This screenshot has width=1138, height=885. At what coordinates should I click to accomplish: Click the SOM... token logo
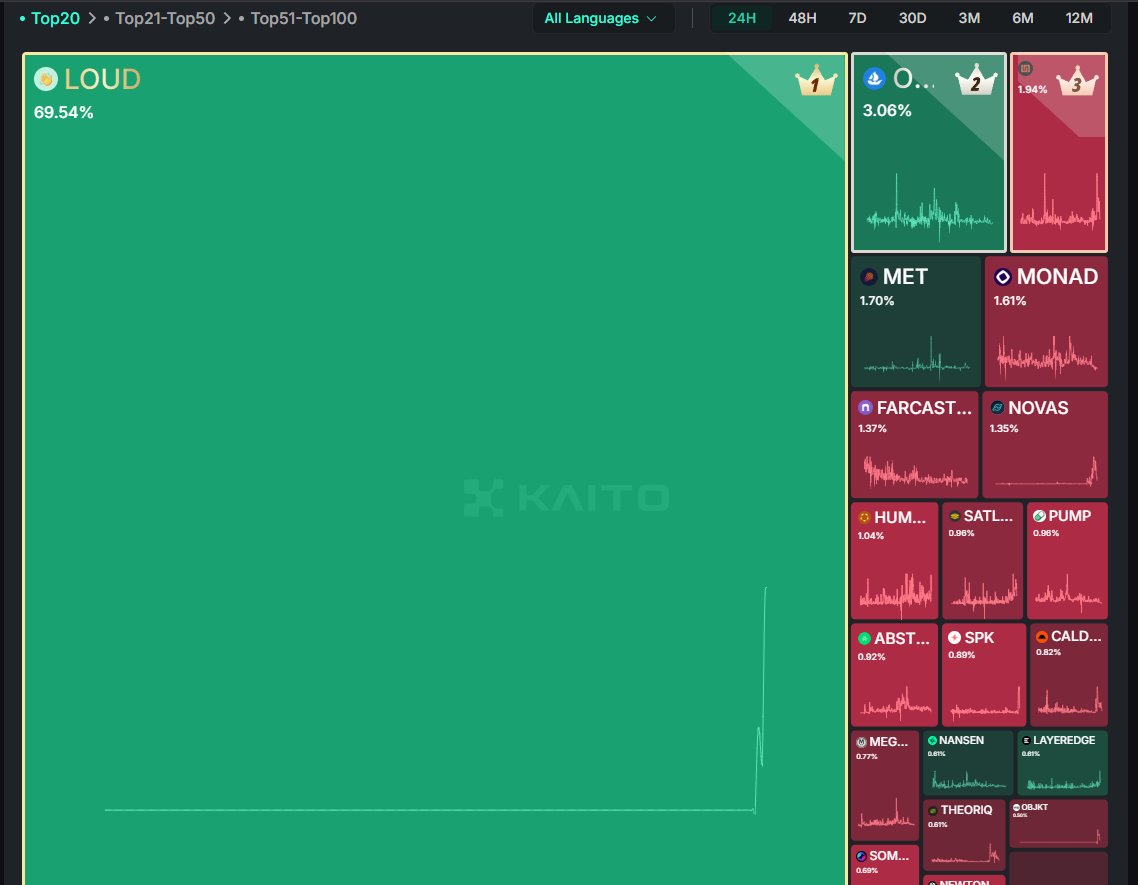[x=861, y=856]
